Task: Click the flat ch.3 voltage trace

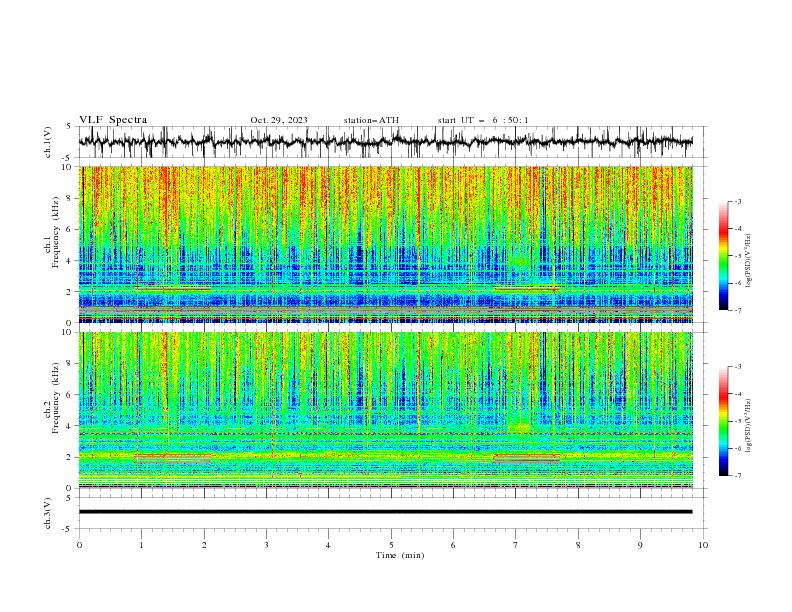Action: (x=386, y=512)
